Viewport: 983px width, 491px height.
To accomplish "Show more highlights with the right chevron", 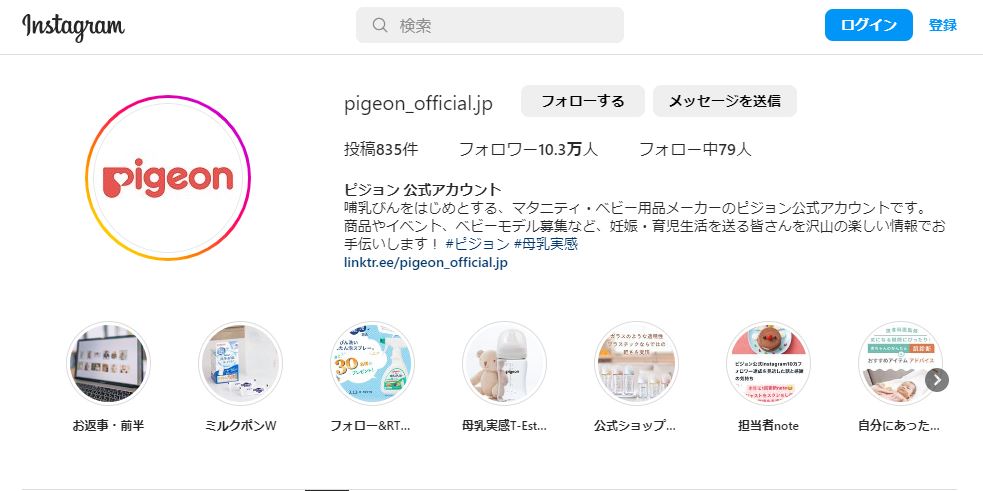I will pyautogui.click(x=937, y=379).
